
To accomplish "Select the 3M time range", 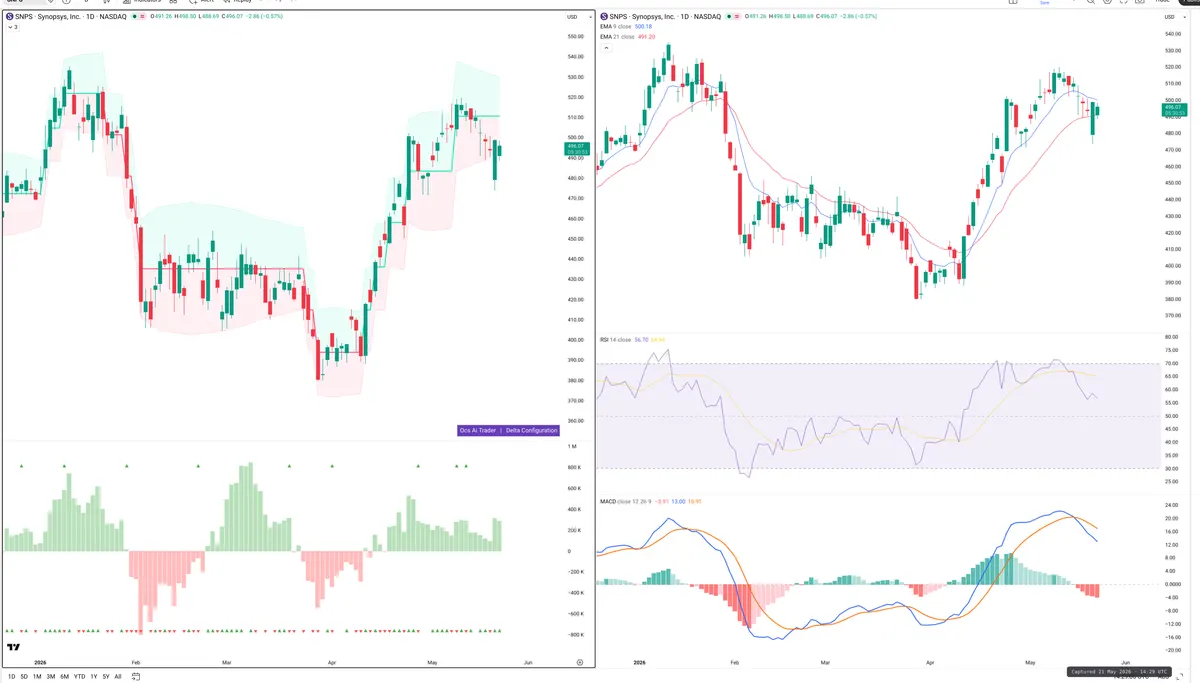I will [x=51, y=676].
